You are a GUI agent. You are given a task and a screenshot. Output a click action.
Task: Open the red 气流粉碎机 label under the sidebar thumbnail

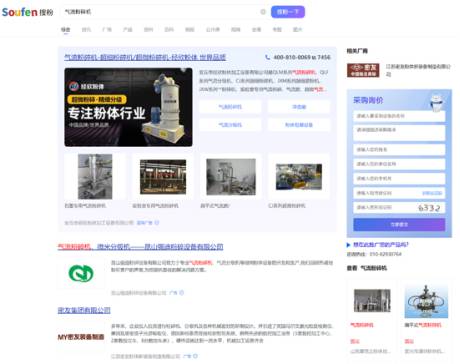point(362,325)
